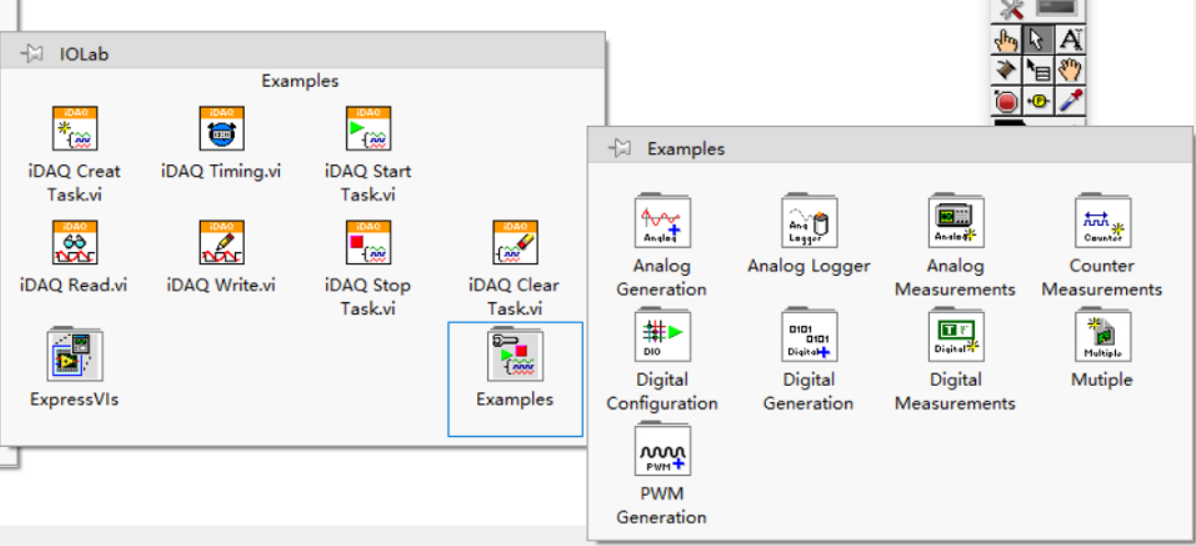1196x546 pixels.
Task: Open the Analog Measurements examples folder
Action: coord(956,221)
